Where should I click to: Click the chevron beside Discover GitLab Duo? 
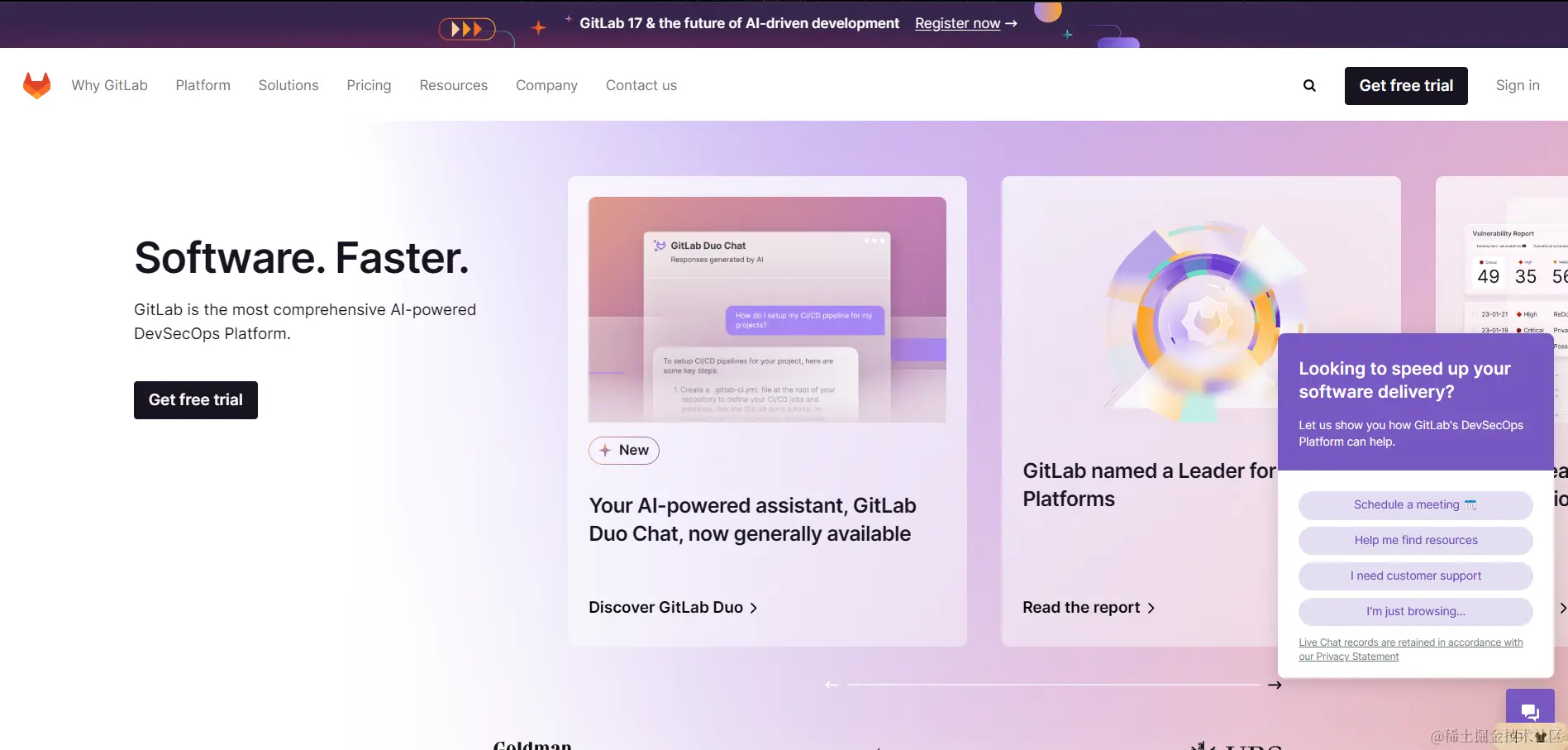[x=753, y=608]
